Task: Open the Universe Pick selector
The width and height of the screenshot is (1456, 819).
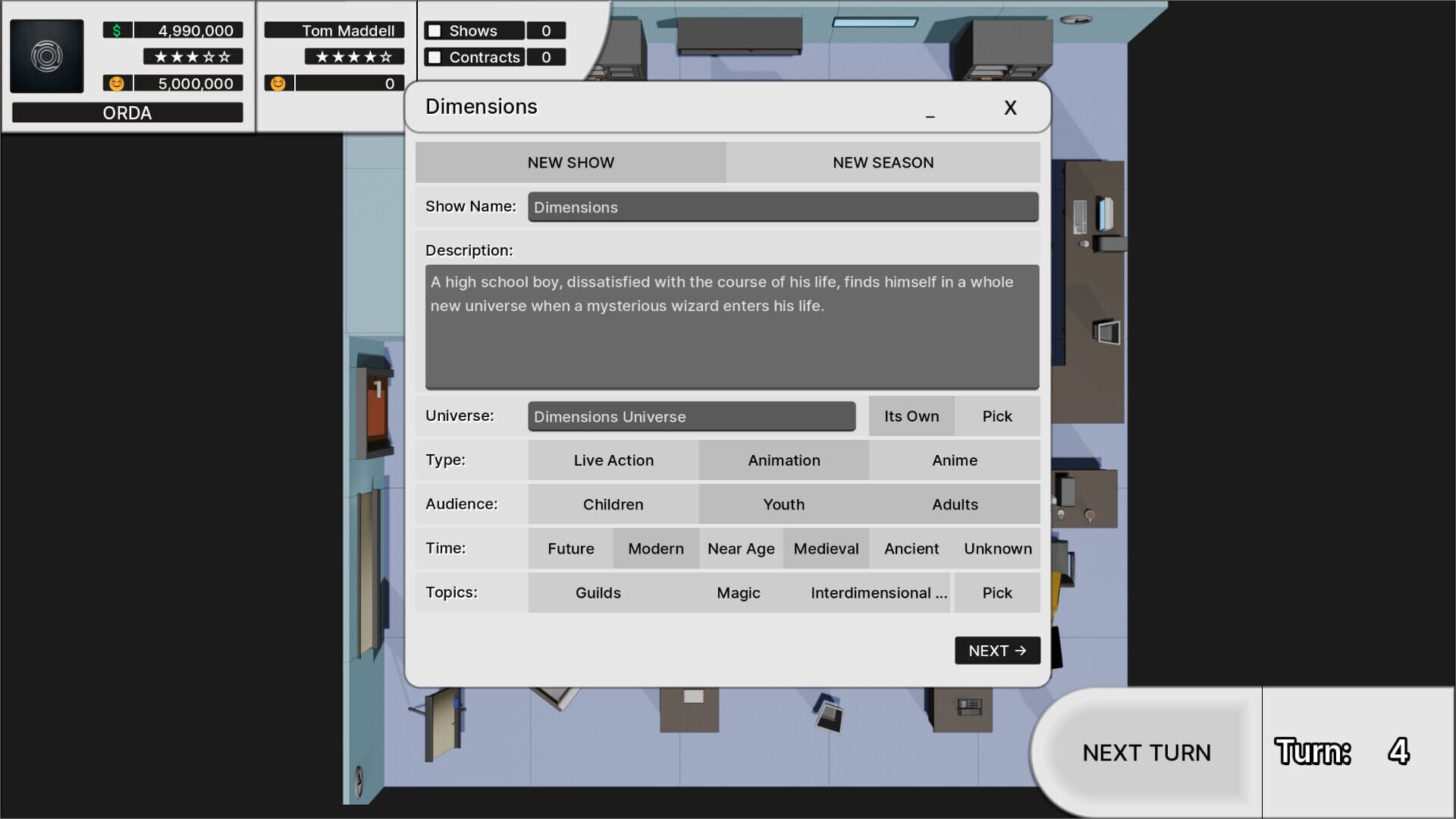Action: tap(997, 416)
